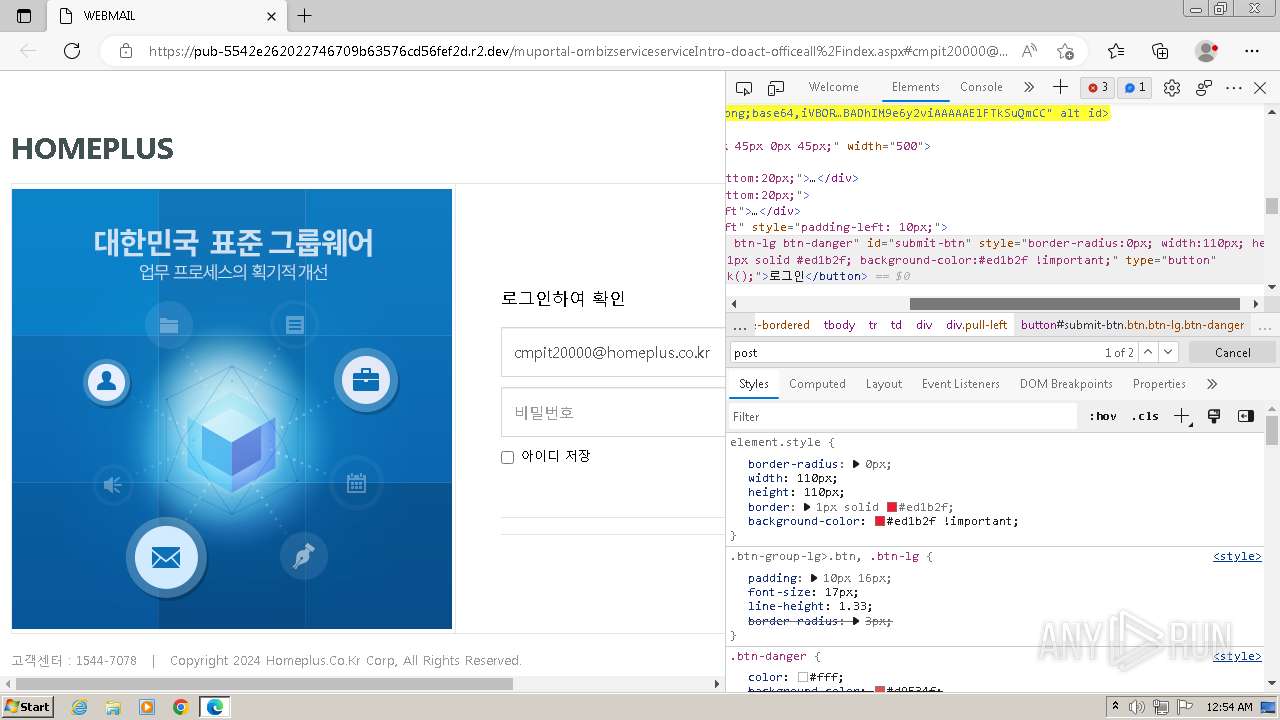1280x720 pixels.
Task: Close the DevTools panel
Action: 1260,88
